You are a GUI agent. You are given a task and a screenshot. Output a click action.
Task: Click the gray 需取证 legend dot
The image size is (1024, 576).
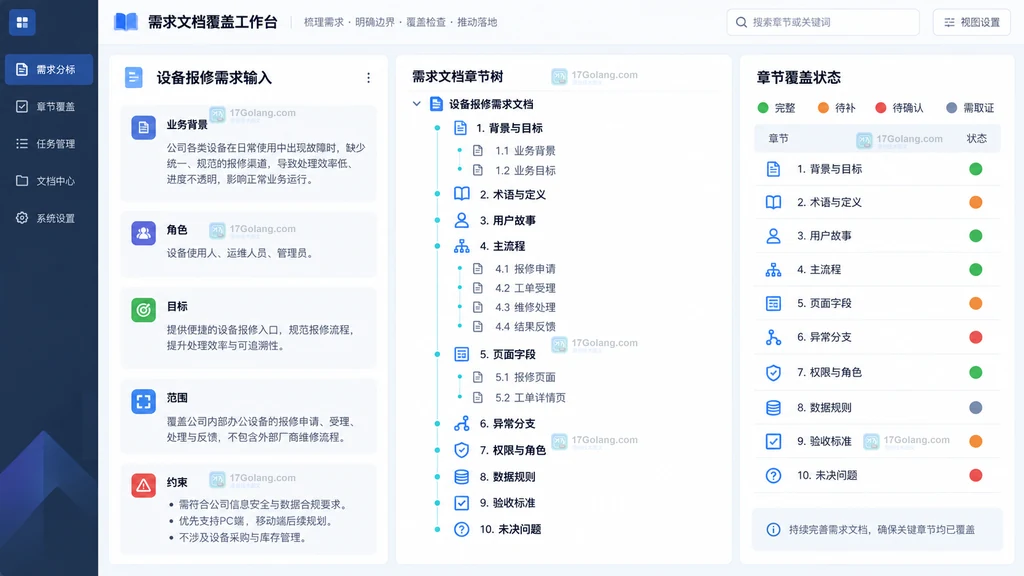(x=952, y=108)
